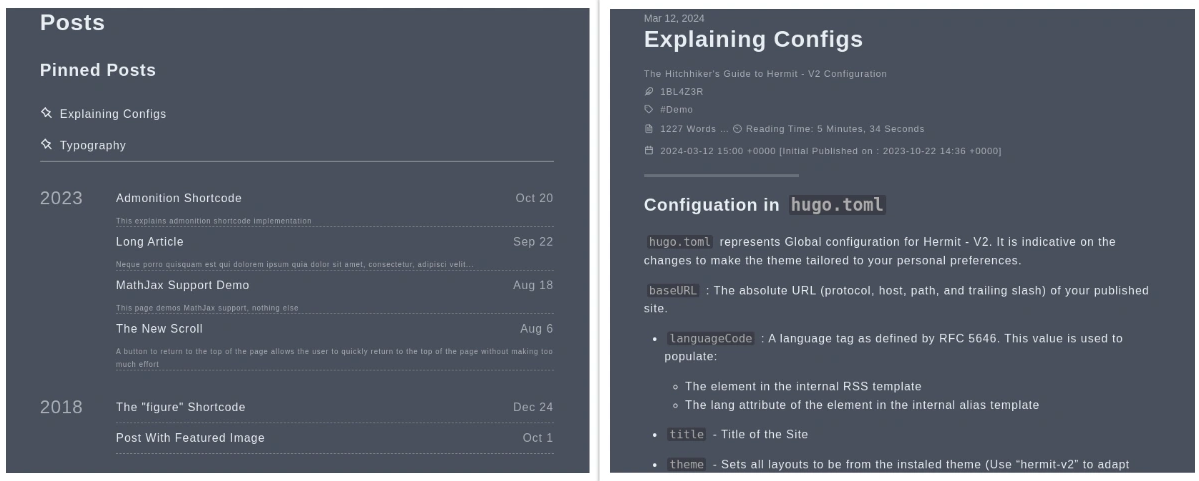
Task: Click the calendar icon beside the publish date
Action: (649, 151)
